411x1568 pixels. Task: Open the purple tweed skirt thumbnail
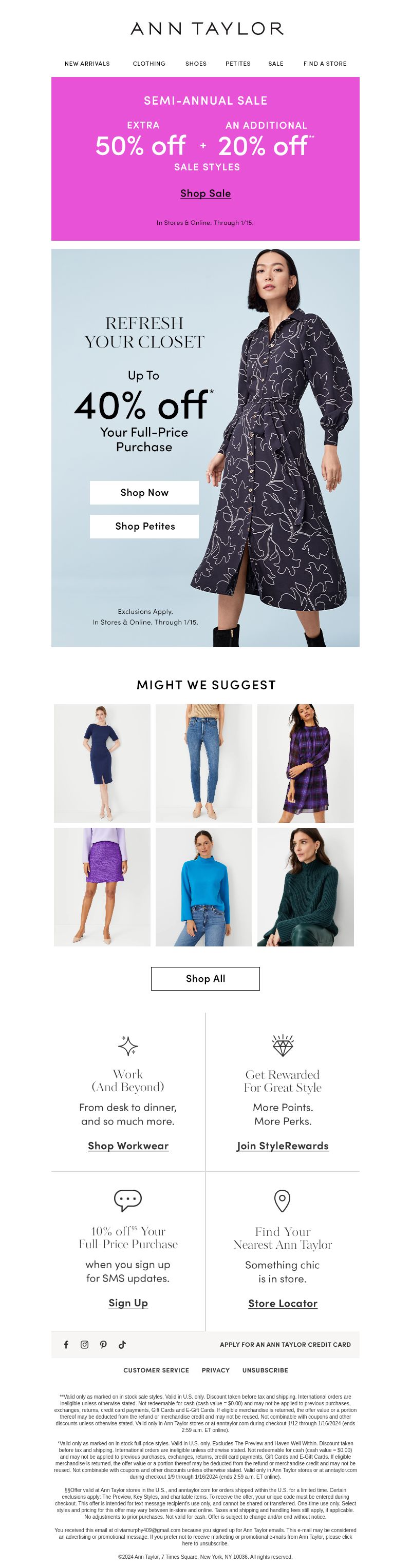pyautogui.click(x=102, y=887)
